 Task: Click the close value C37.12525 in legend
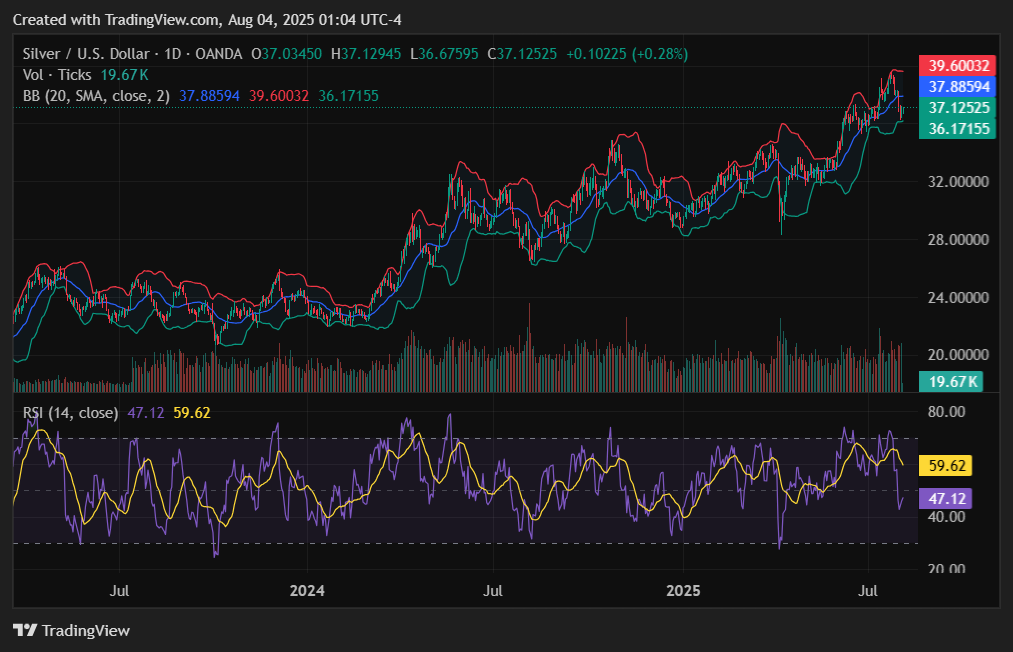tap(522, 54)
